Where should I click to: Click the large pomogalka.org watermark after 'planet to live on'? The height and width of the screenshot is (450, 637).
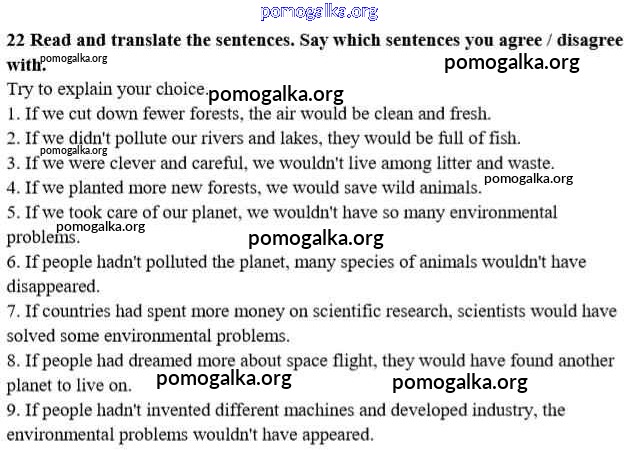pyautogui.click(x=223, y=378)
